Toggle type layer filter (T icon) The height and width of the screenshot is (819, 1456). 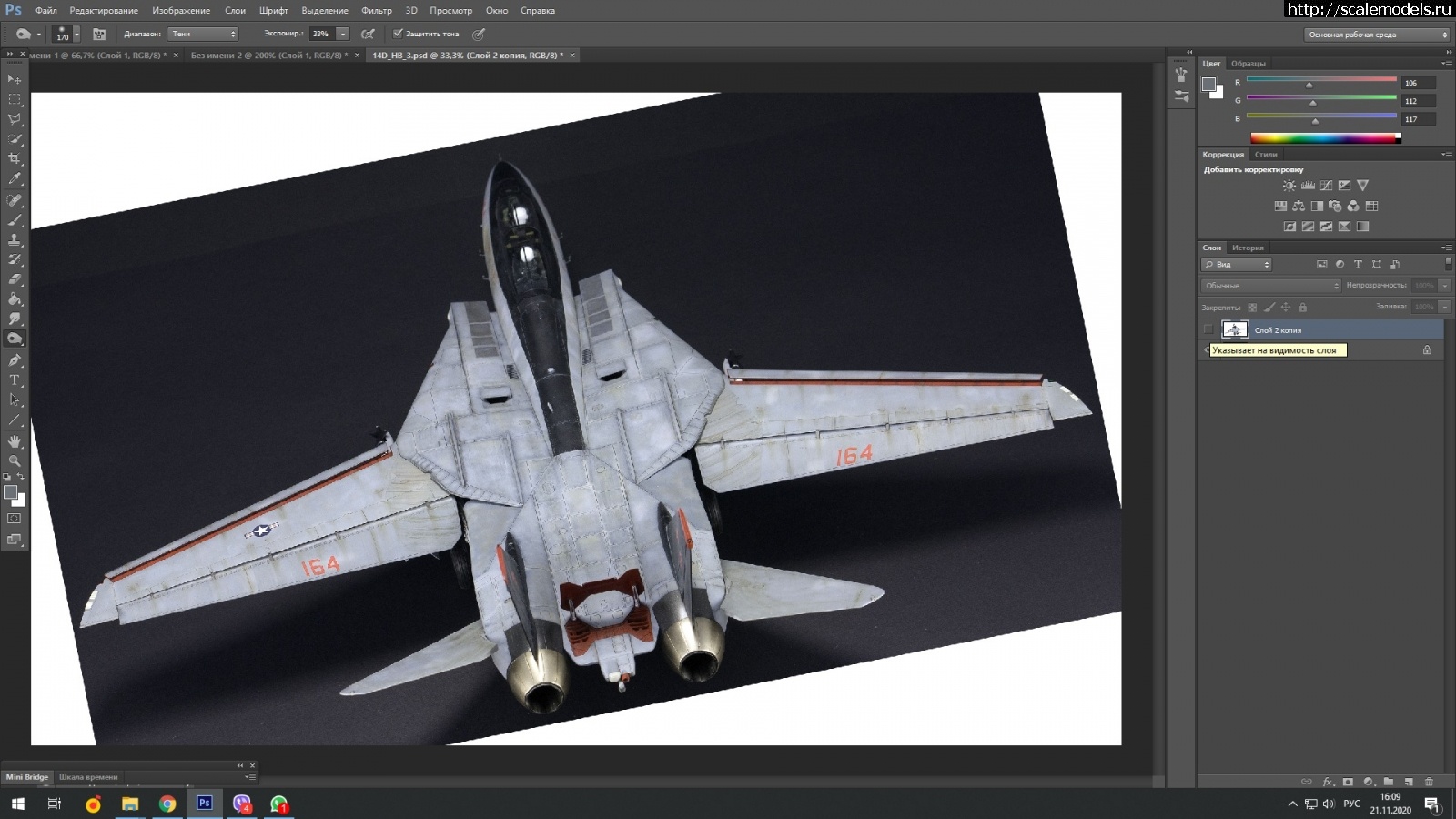pyautogui.click(x=1358, y=265)
